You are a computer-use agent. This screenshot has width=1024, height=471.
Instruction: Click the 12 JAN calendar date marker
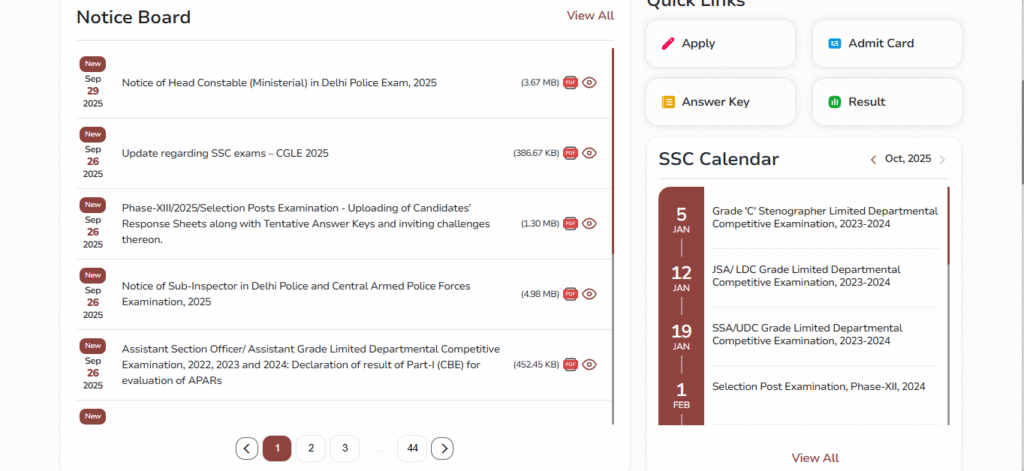coord(681,278)
